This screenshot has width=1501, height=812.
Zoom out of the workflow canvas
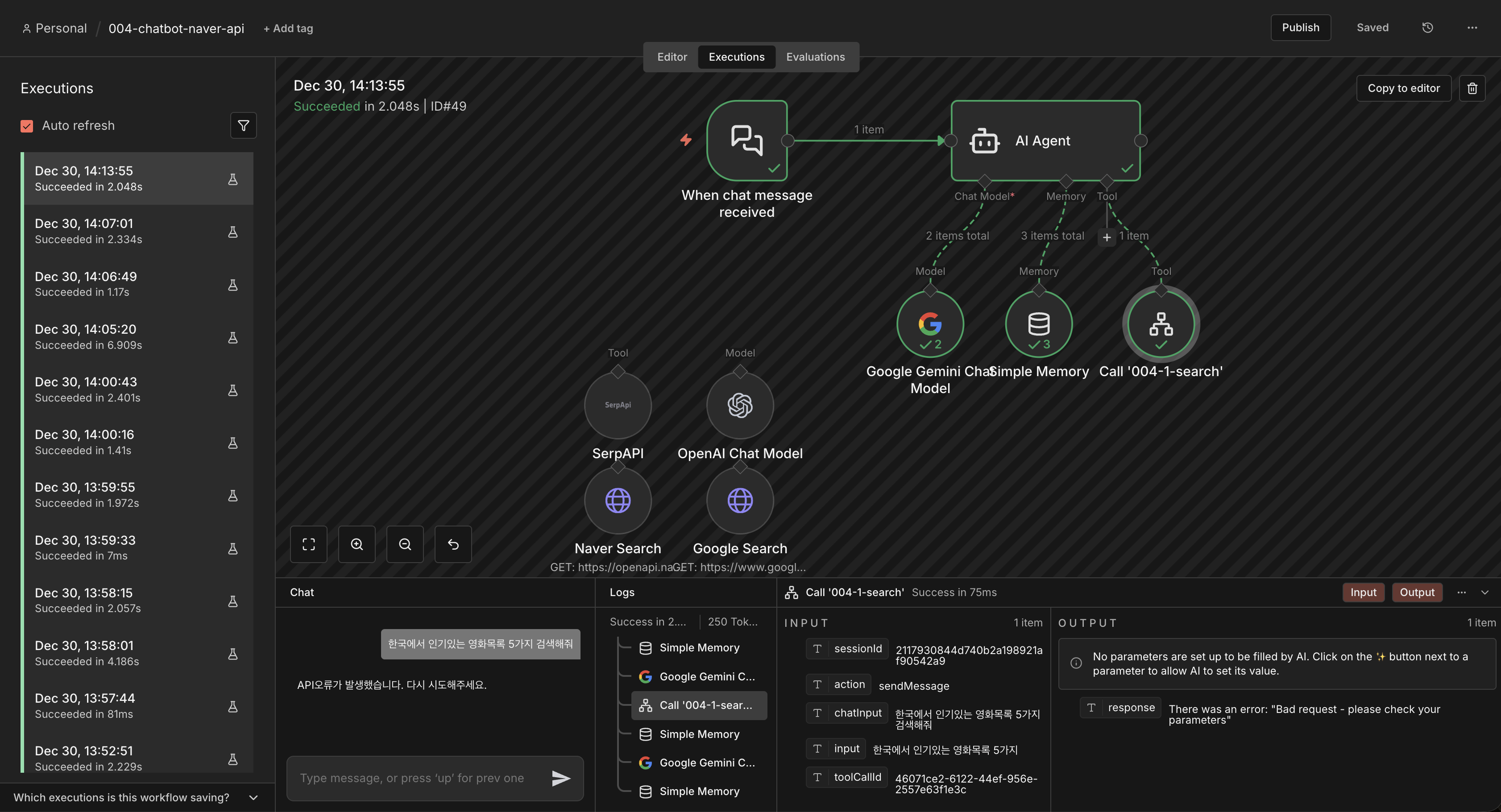coord(405,544)
